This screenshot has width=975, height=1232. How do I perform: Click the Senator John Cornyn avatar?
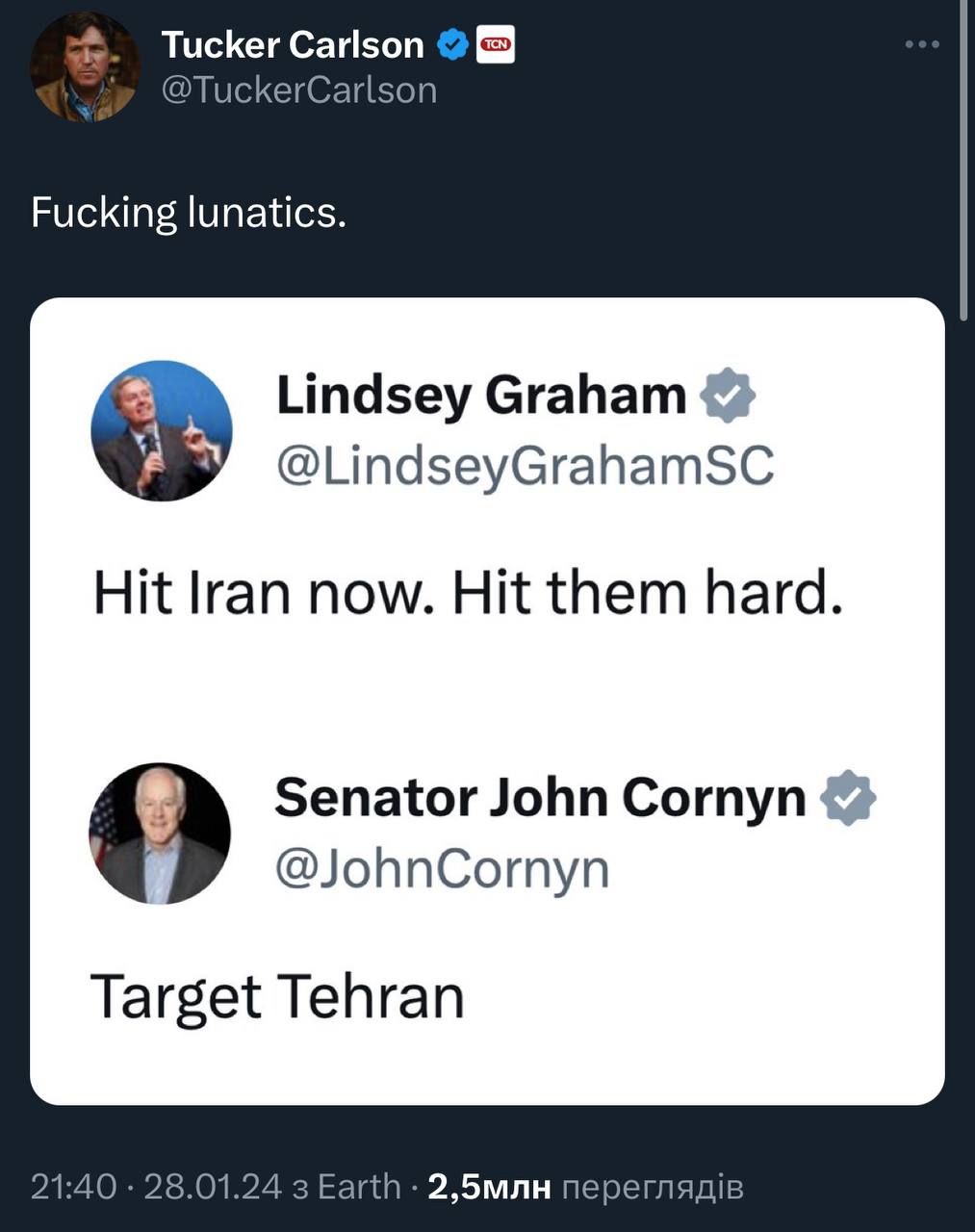click(x=160, y=834)
